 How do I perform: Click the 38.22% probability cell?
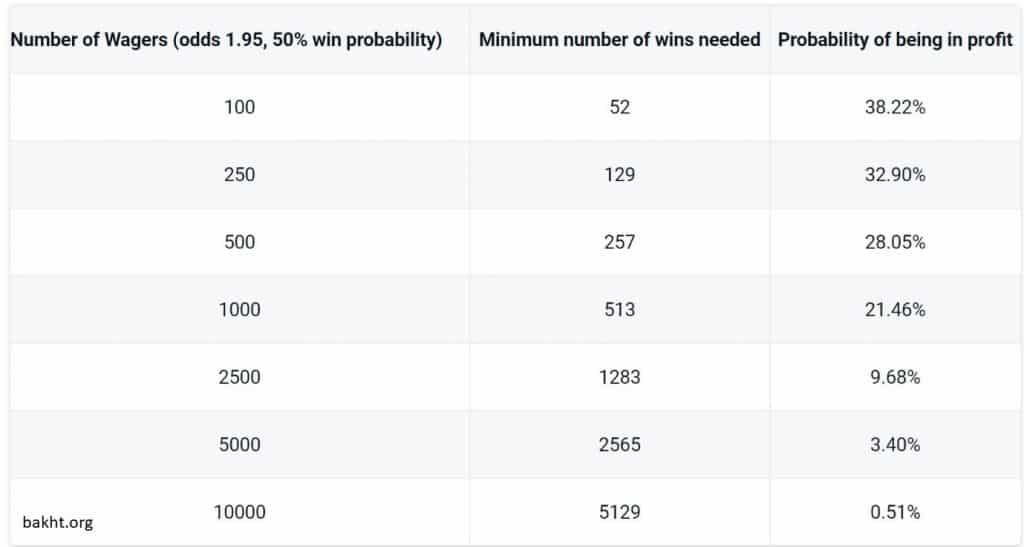click(x=895, y=107)
